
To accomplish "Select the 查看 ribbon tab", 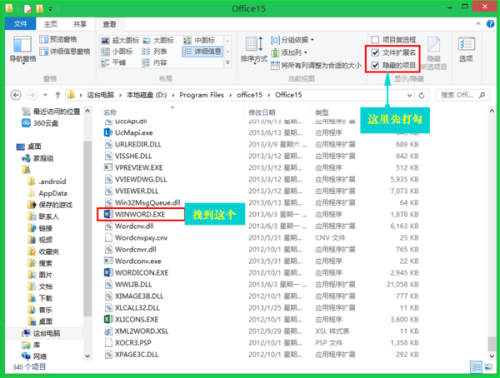I will click(x=109, y=24).
